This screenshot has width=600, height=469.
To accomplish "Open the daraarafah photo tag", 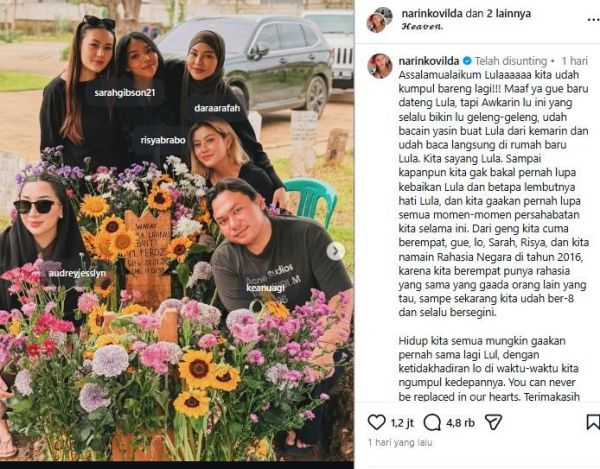I will pos(217,108).
